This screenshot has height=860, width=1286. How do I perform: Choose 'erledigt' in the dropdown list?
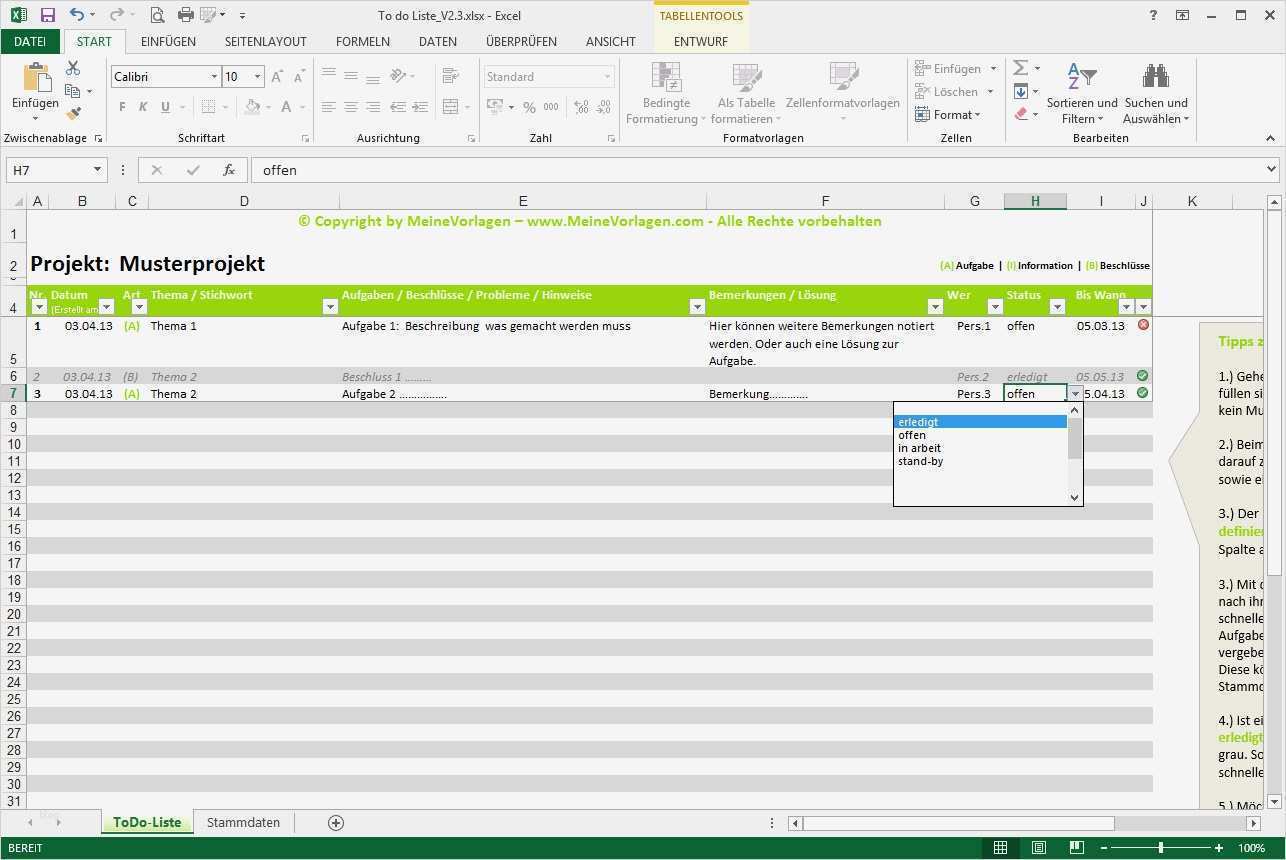coord(918,422)
